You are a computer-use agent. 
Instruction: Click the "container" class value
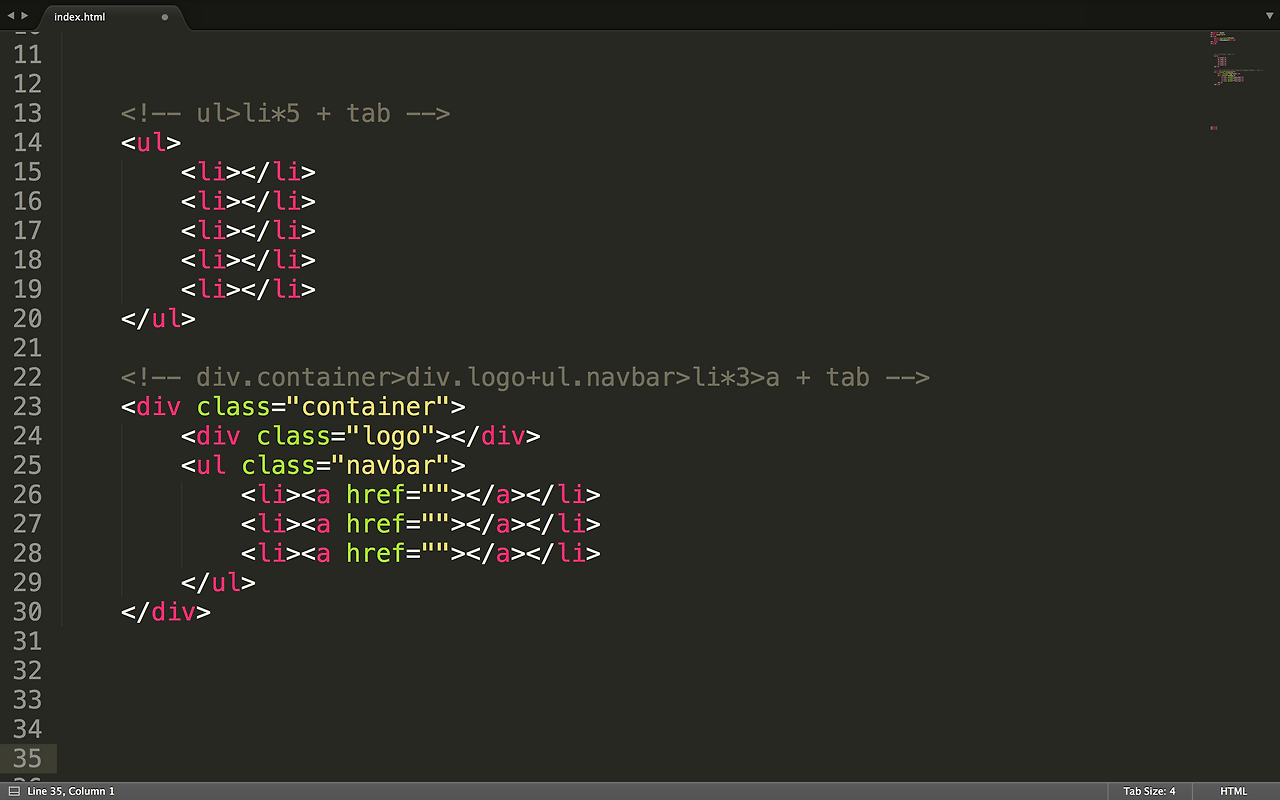(x=376, y=406)
